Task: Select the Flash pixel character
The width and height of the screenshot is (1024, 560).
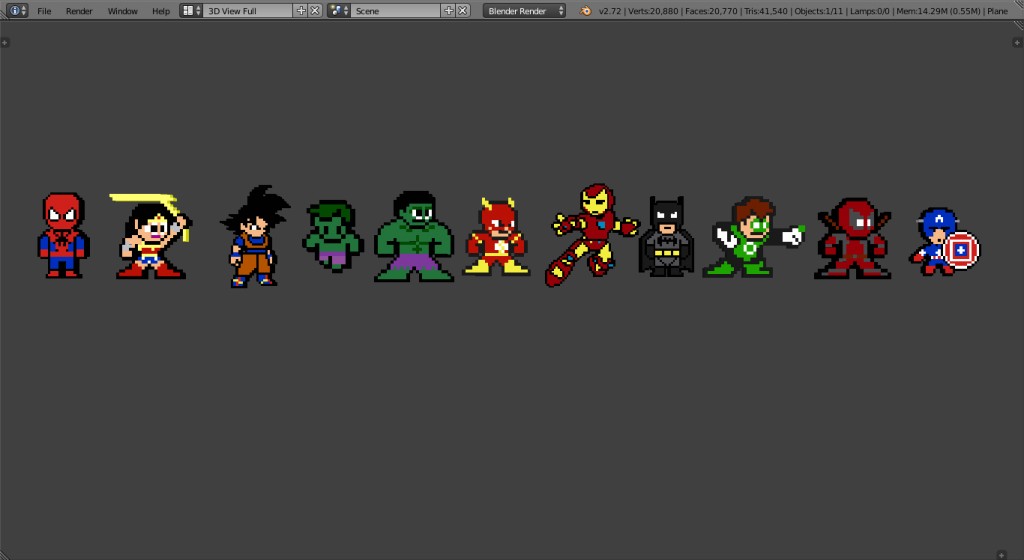Action: click(x=496, y=236)
